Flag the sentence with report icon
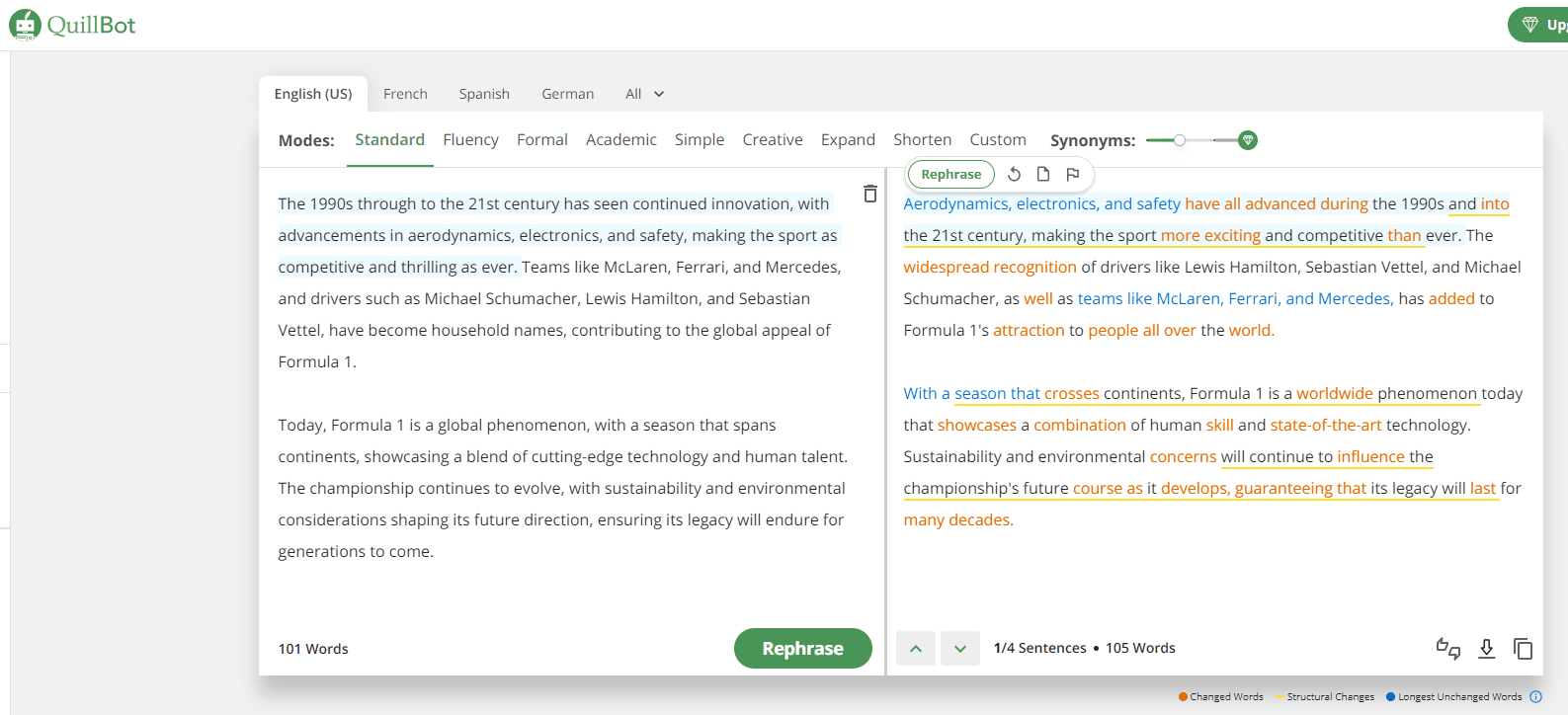1568x715 pixels. click(x=1072, y=174)
